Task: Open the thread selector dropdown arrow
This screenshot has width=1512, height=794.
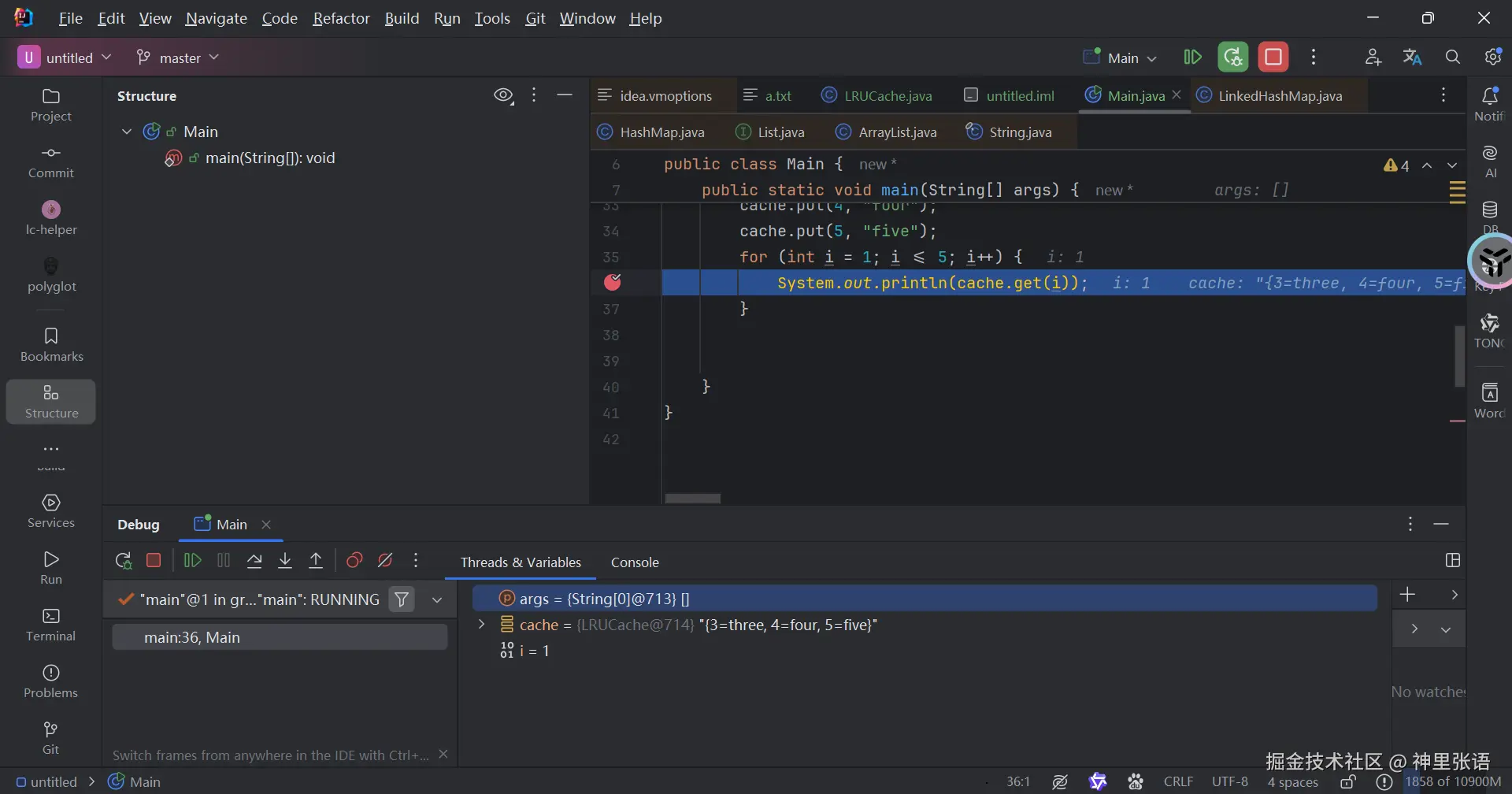Action: coord(437,599)
